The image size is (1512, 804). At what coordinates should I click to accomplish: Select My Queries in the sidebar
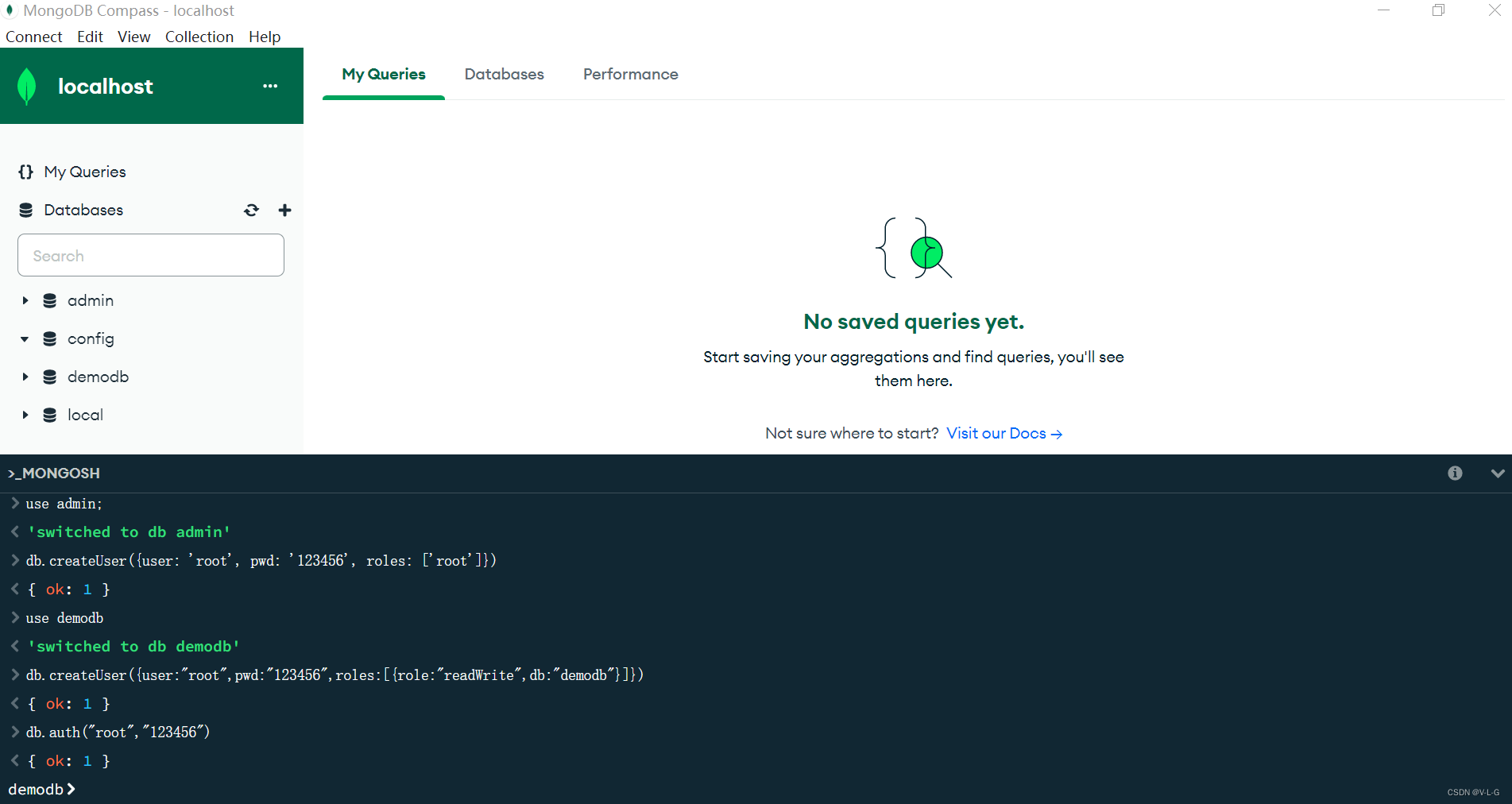[x=85, y=172]
